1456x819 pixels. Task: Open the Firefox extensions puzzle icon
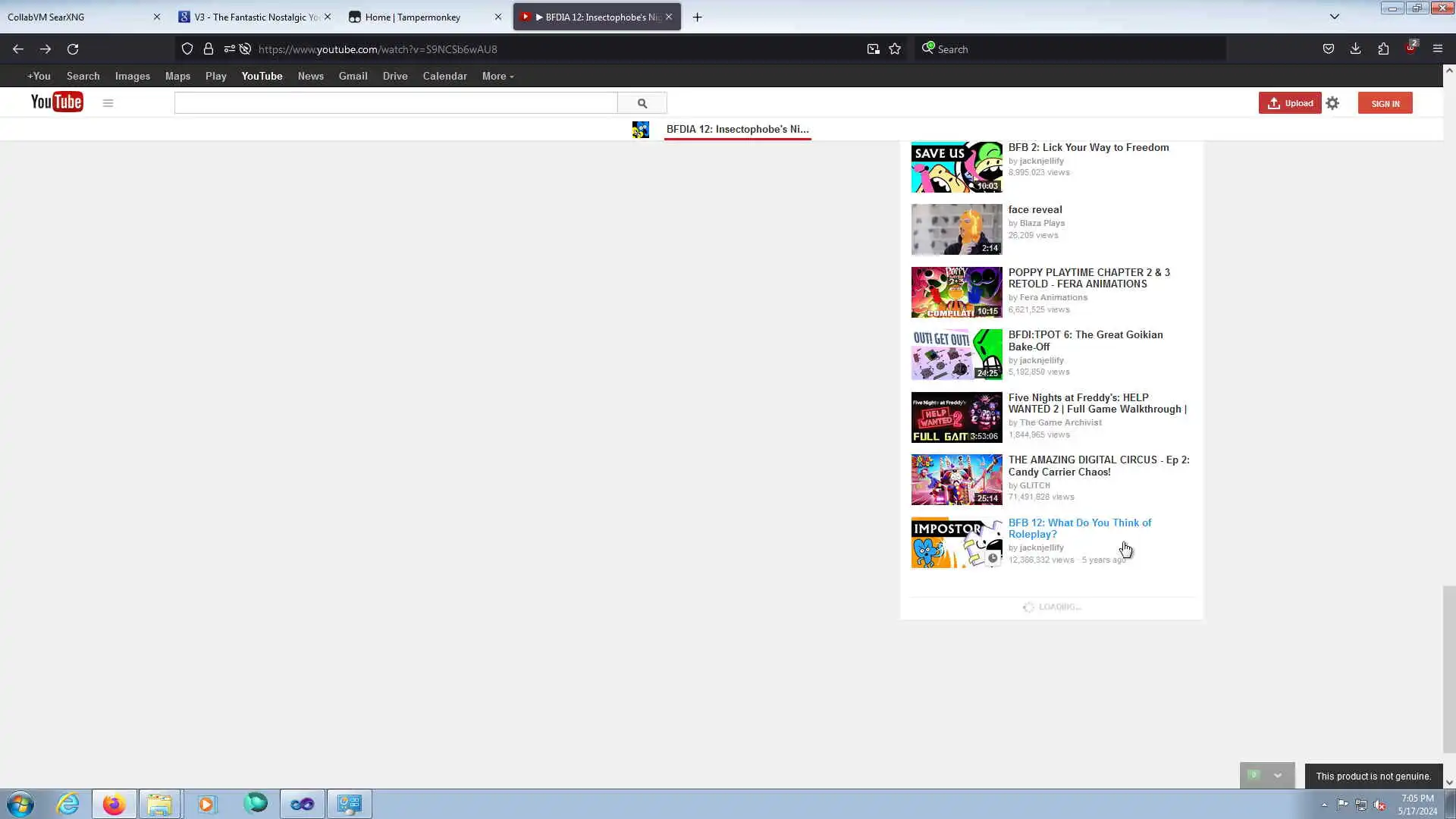click(x=1383, y=49)
